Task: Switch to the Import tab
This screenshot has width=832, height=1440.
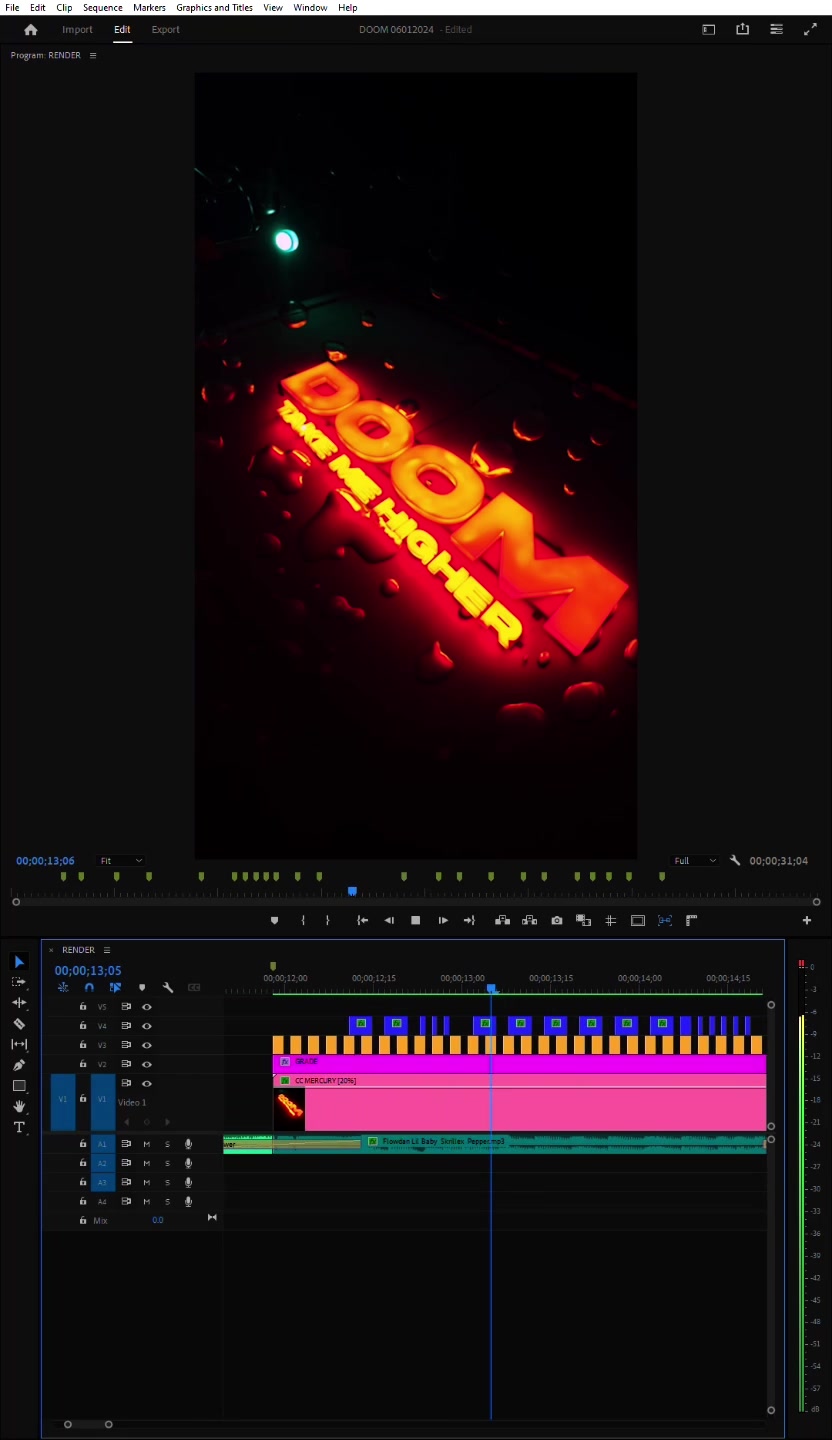Action: [x=77, y=30]
